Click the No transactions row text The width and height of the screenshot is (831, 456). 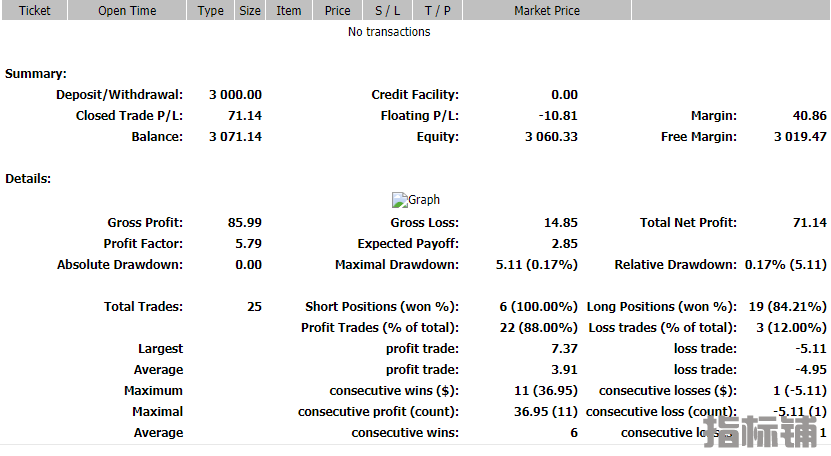(x=389, y=32)
